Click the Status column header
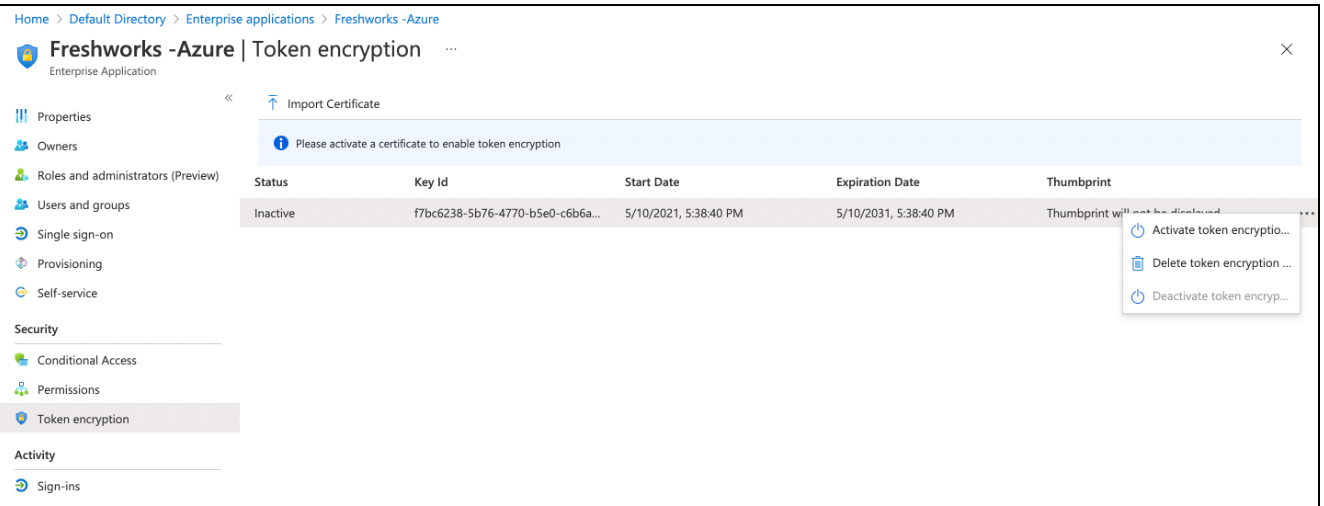 pyautogui.click(x=271, y=182)
